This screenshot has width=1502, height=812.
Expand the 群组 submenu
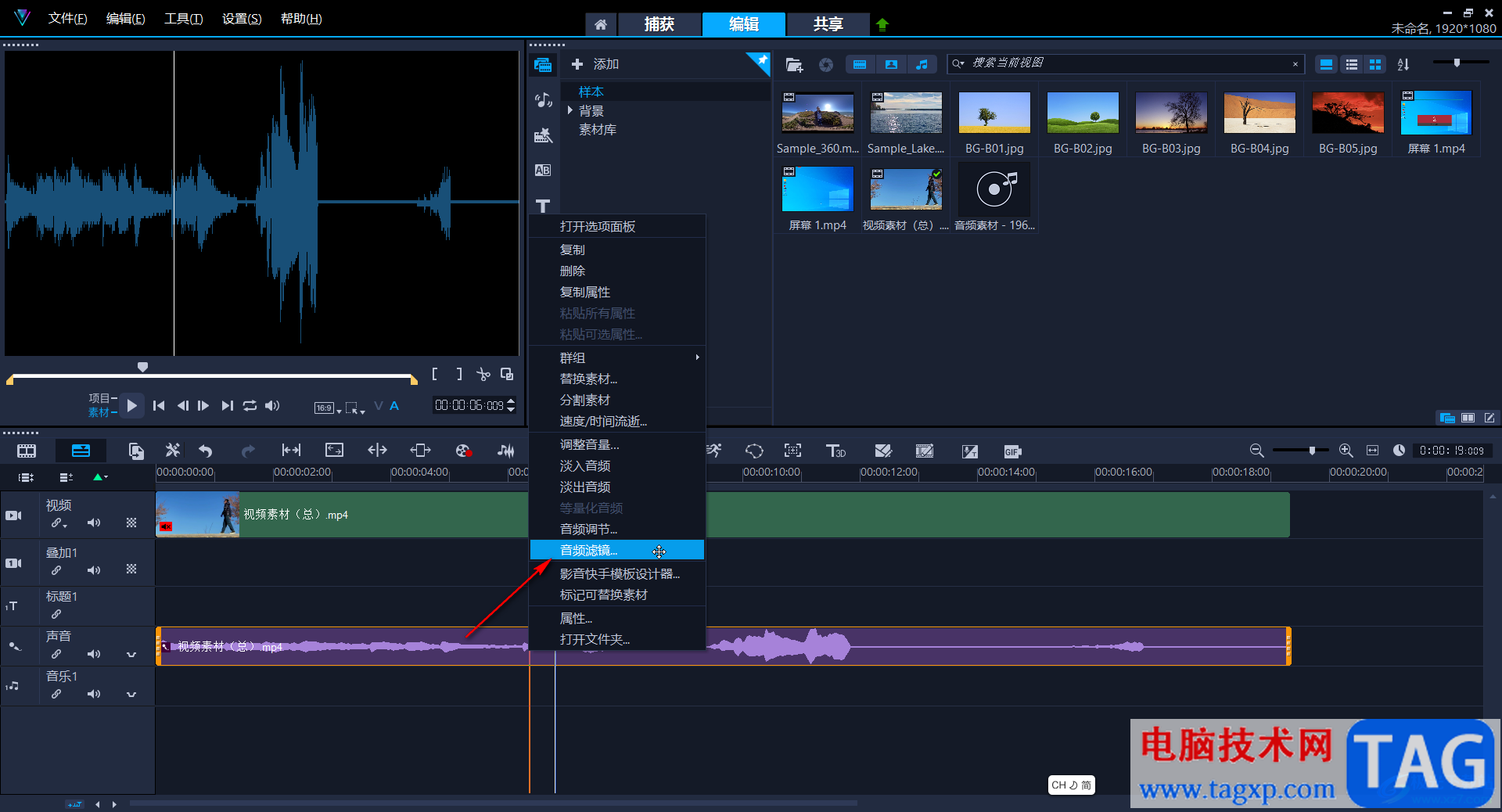[616, 358]
